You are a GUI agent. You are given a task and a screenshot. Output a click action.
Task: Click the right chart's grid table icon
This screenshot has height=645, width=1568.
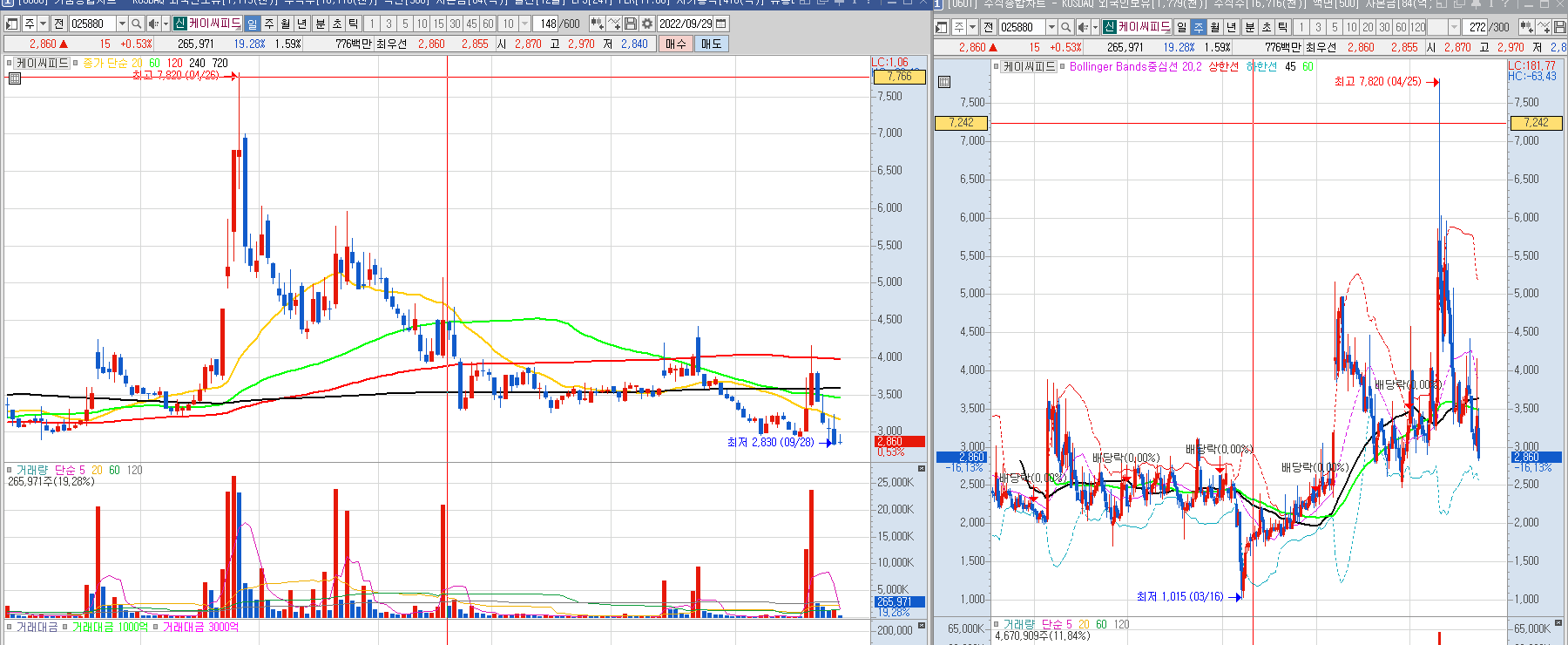coord(944,82)
